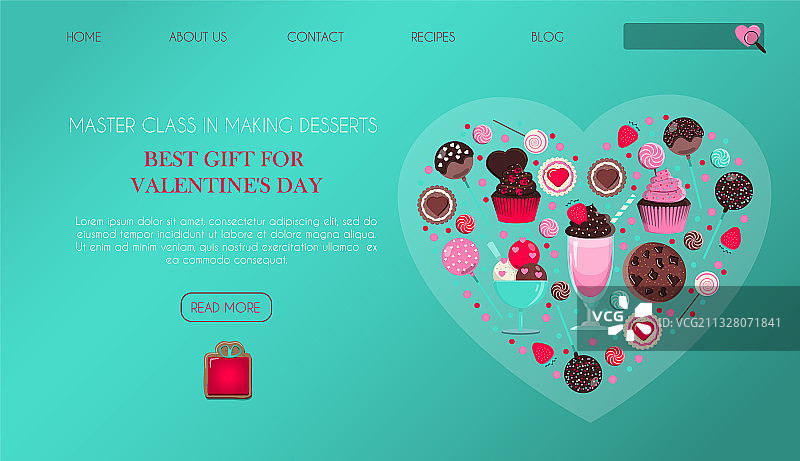
Task: Click the Master Class in Making Desserts title
Action: (x=223, y=125)
